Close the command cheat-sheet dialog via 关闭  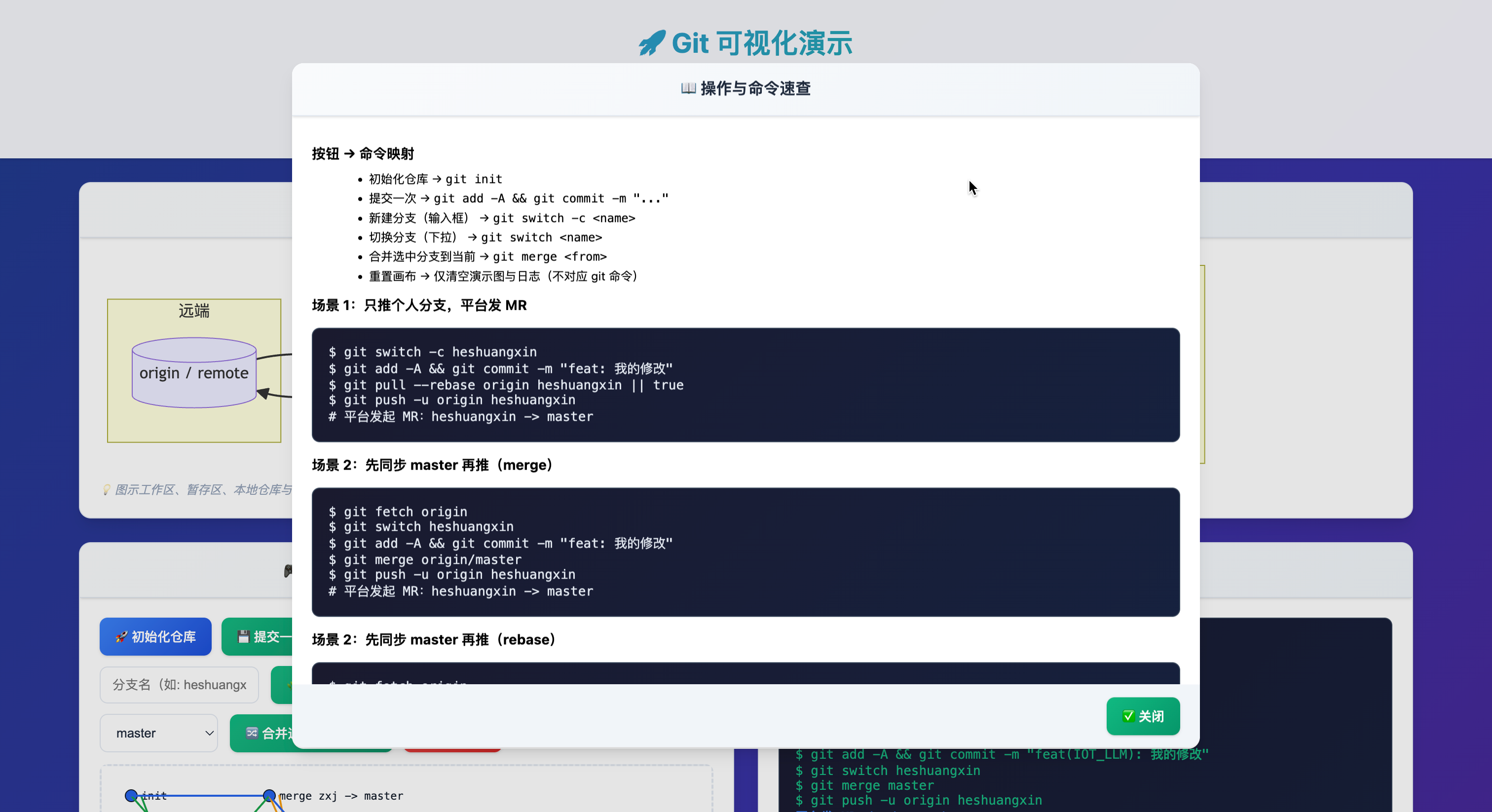click(x=1142, y=716)
